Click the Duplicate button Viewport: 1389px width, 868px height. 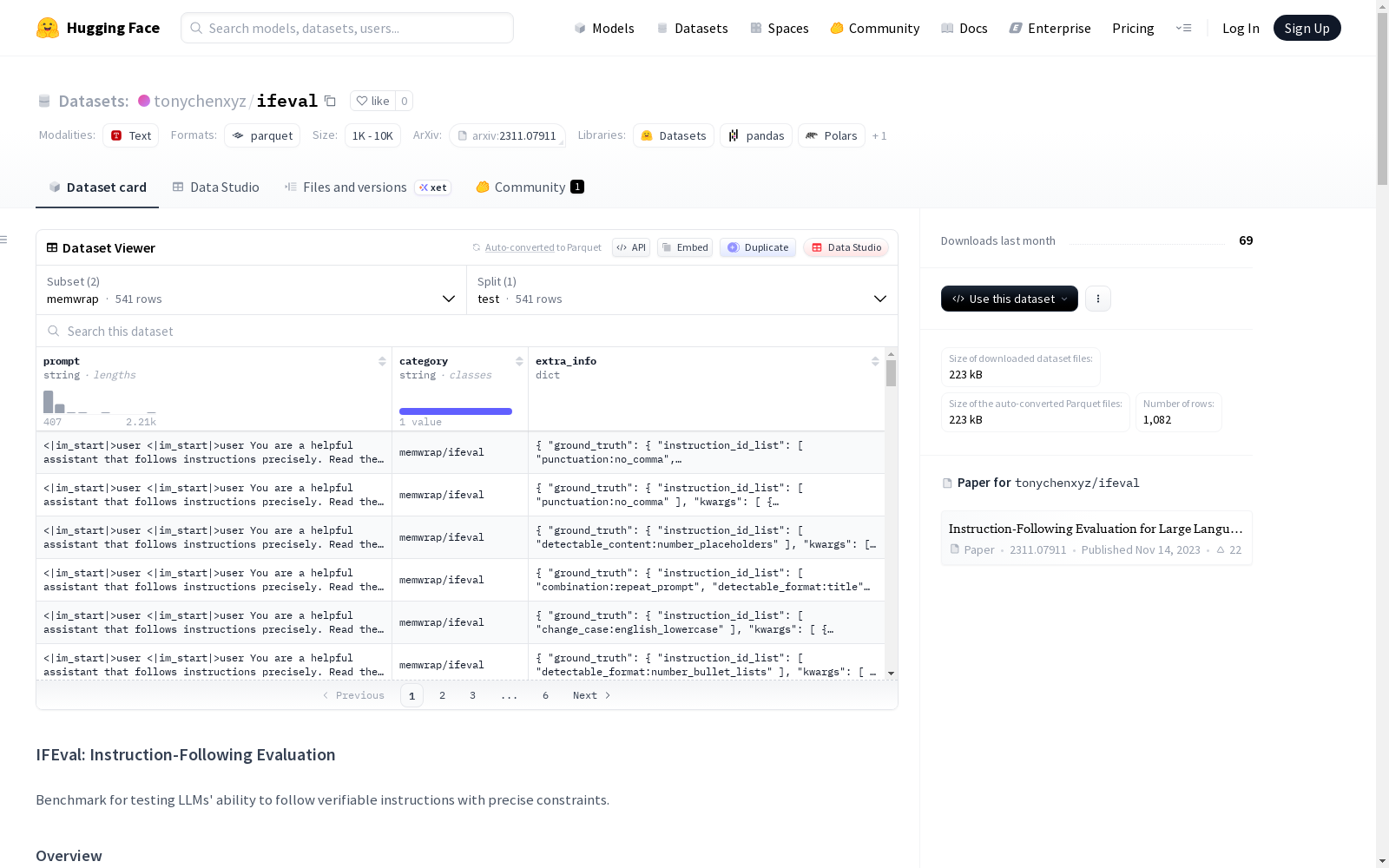(x=758, y=247)
